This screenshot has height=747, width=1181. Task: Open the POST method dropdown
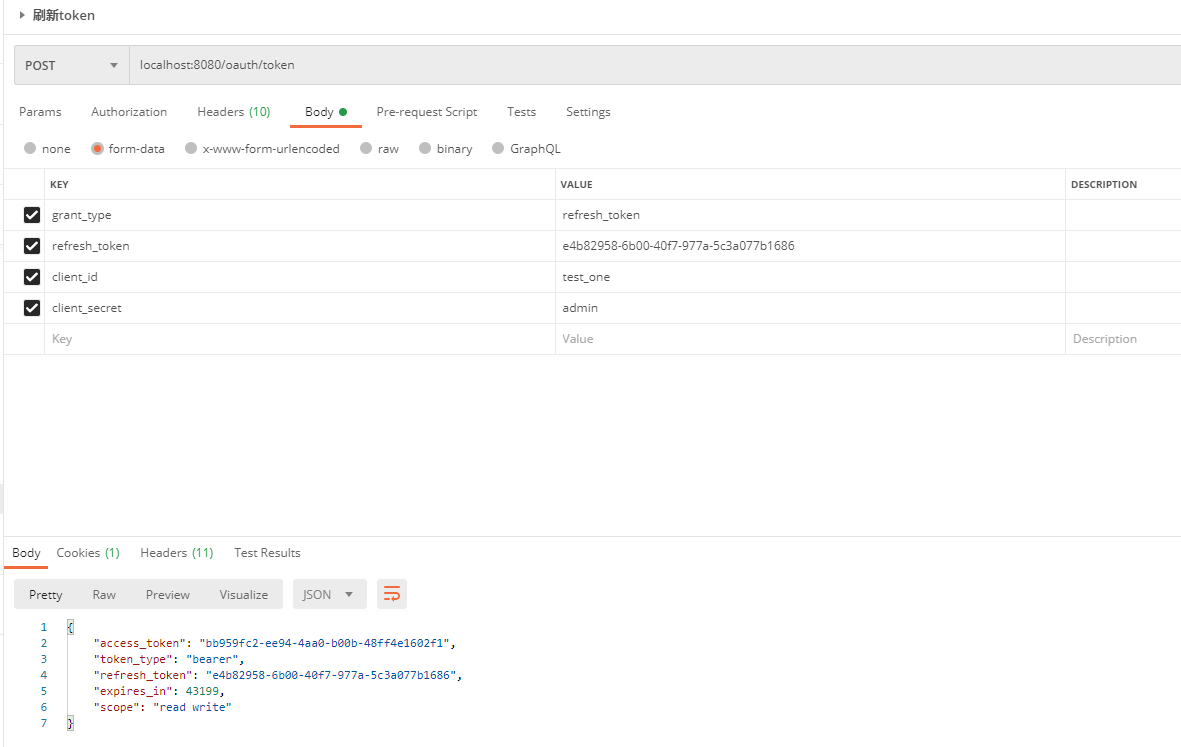coord(71,65)
